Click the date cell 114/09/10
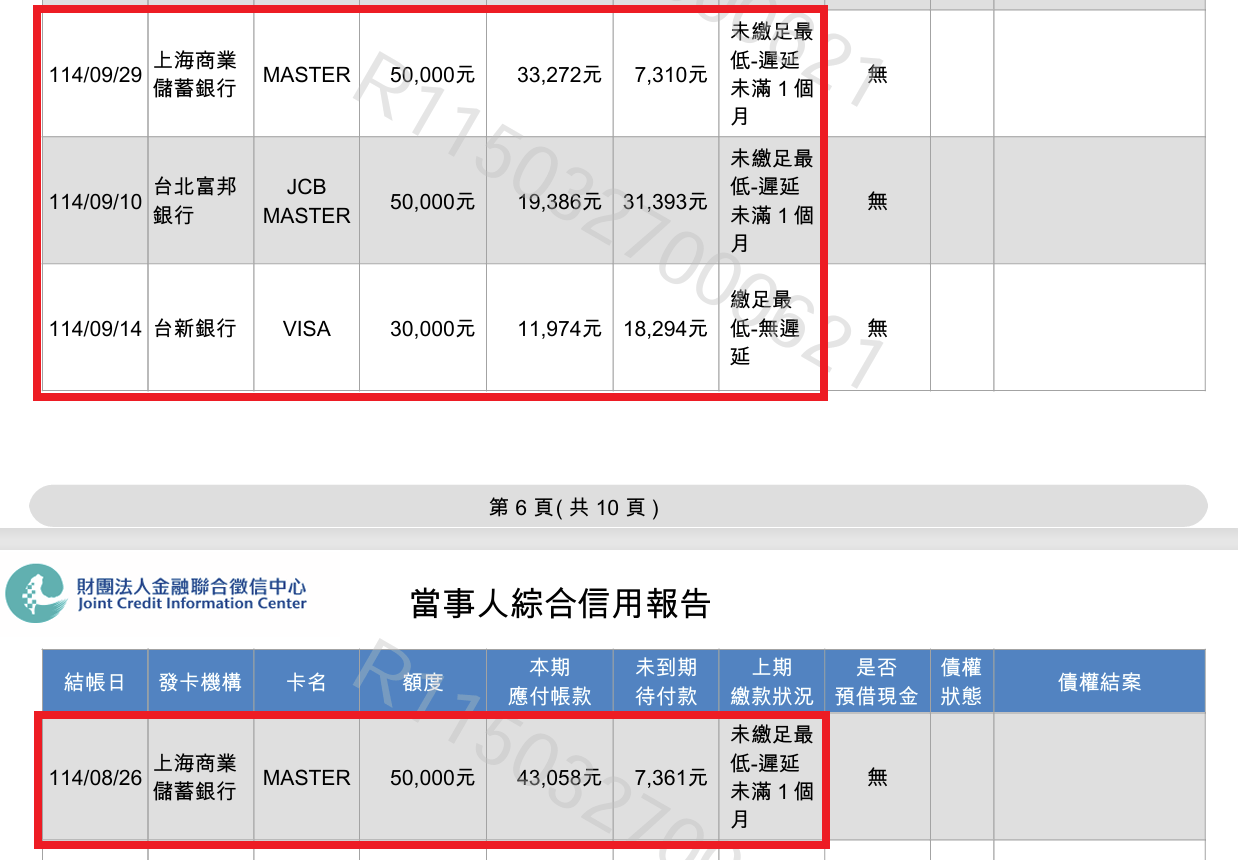The width and height of the screenshot is (1238, 860). [x=95, y=202]
